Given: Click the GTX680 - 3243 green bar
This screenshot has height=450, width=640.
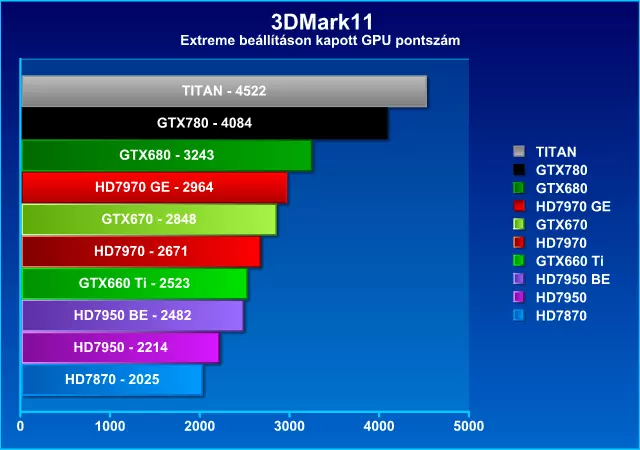Looking at the screenshot, I should (166, 155).
